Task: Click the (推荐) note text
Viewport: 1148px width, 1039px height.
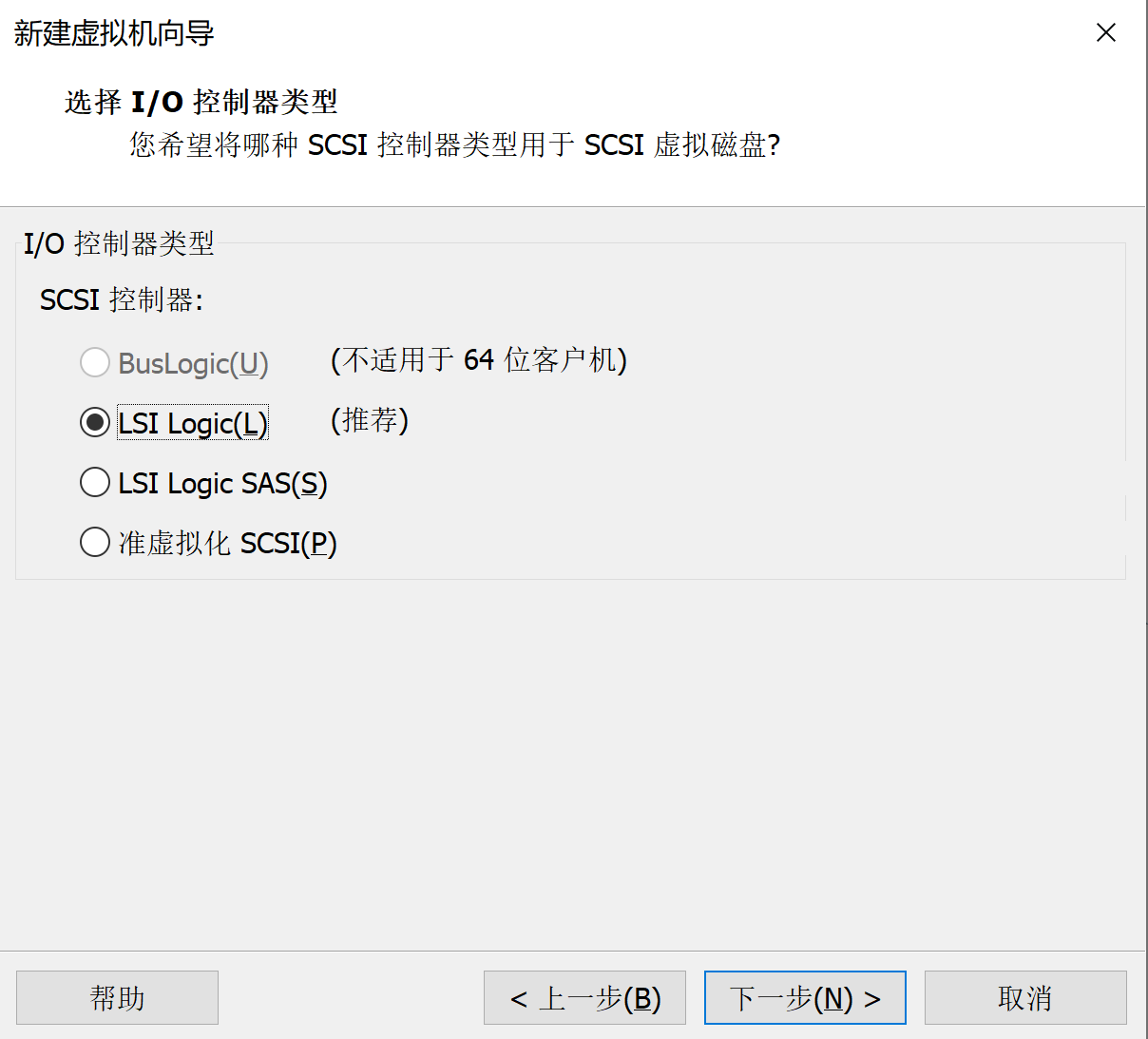Action: 369,420
